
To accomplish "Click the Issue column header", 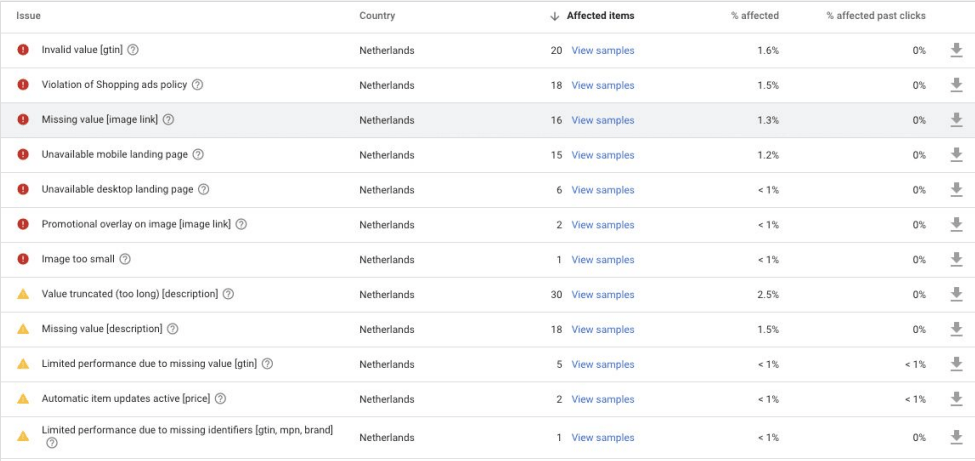I will pos(29,16).
